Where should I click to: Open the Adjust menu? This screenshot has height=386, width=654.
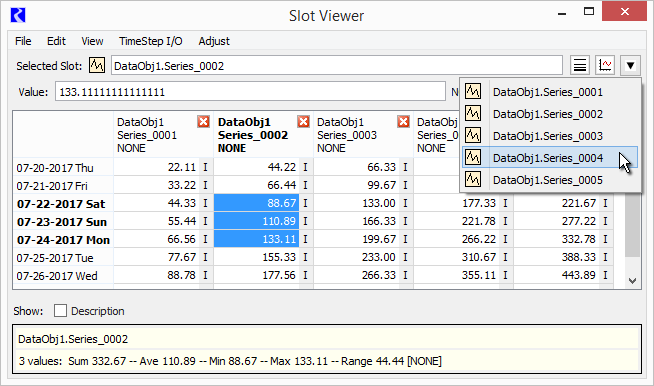pos(214,41)
